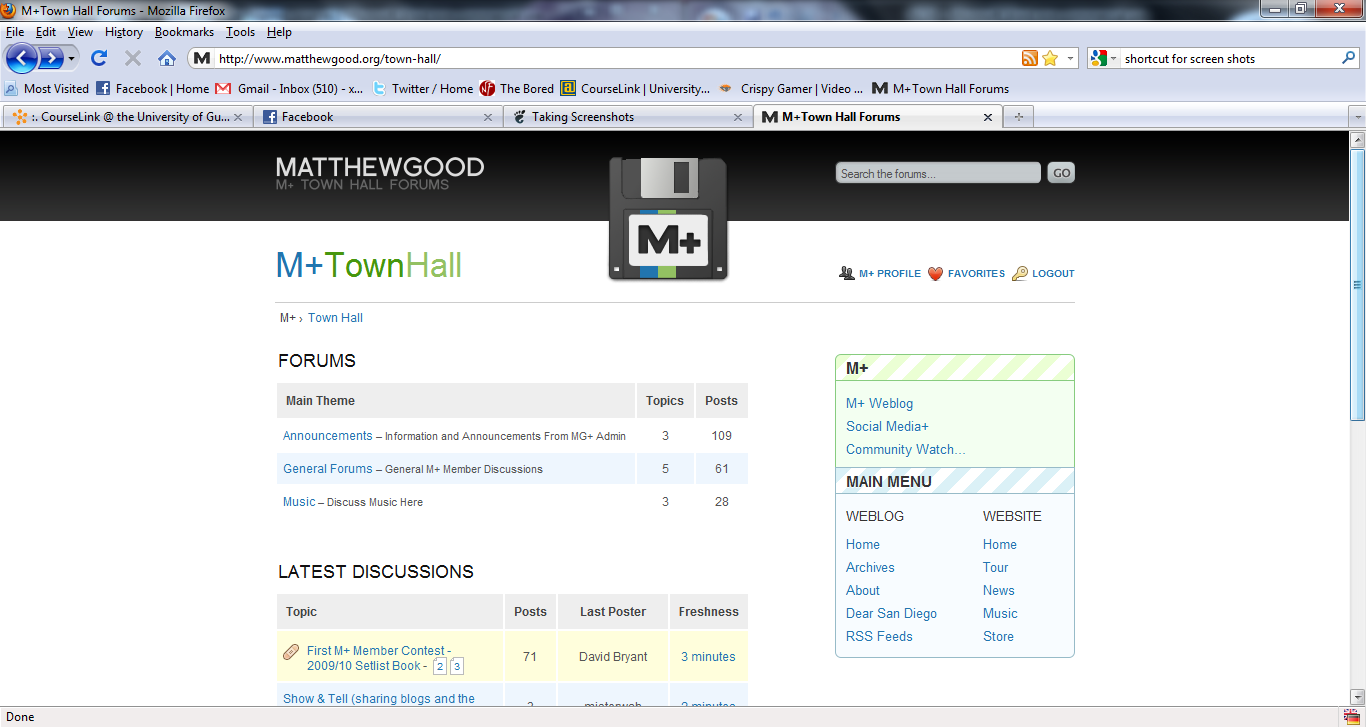Click the M+ floppy disk logo

(x=668, y=218)
